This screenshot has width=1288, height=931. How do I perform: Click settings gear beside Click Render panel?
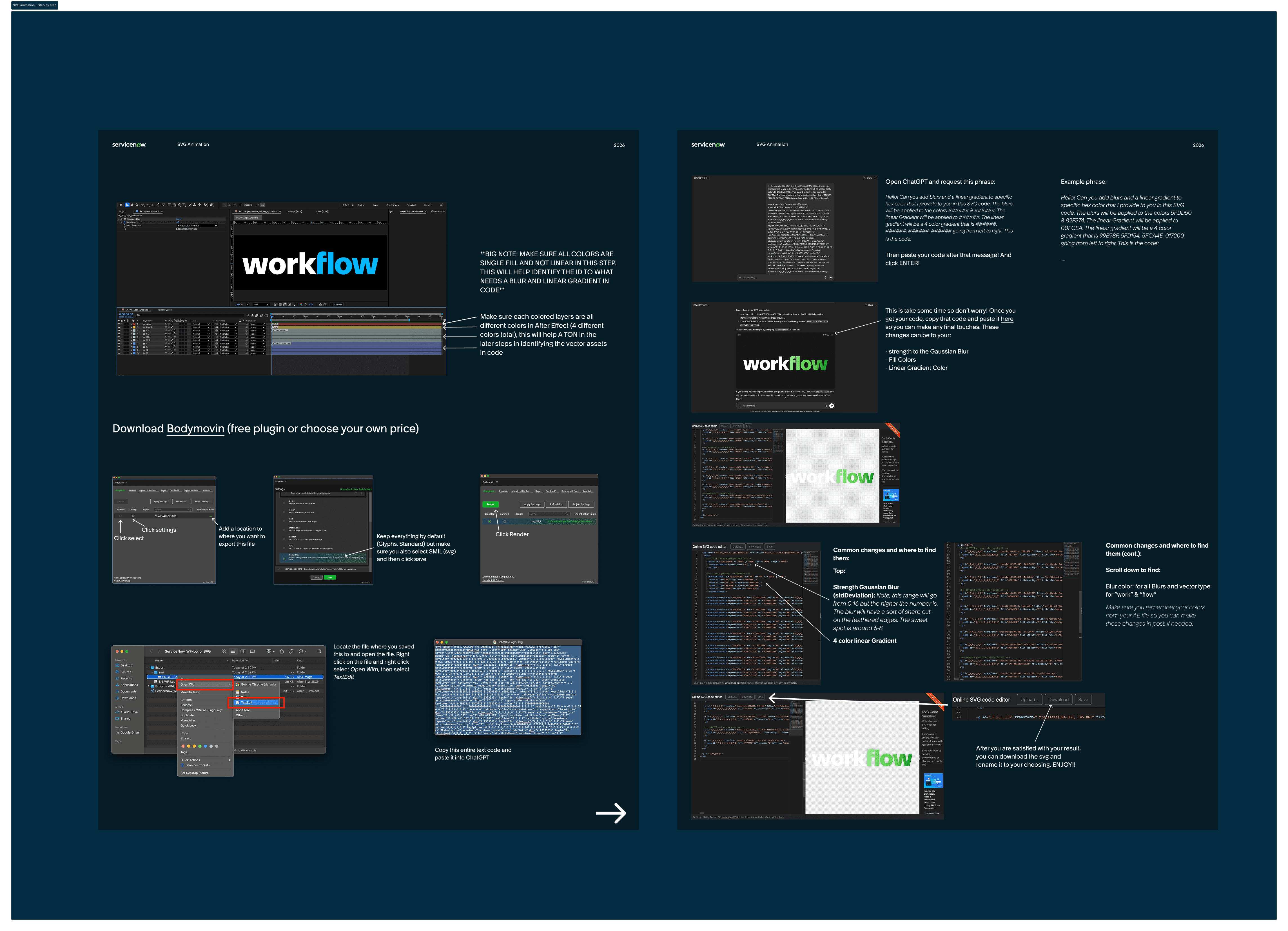(x=504, y=521)
